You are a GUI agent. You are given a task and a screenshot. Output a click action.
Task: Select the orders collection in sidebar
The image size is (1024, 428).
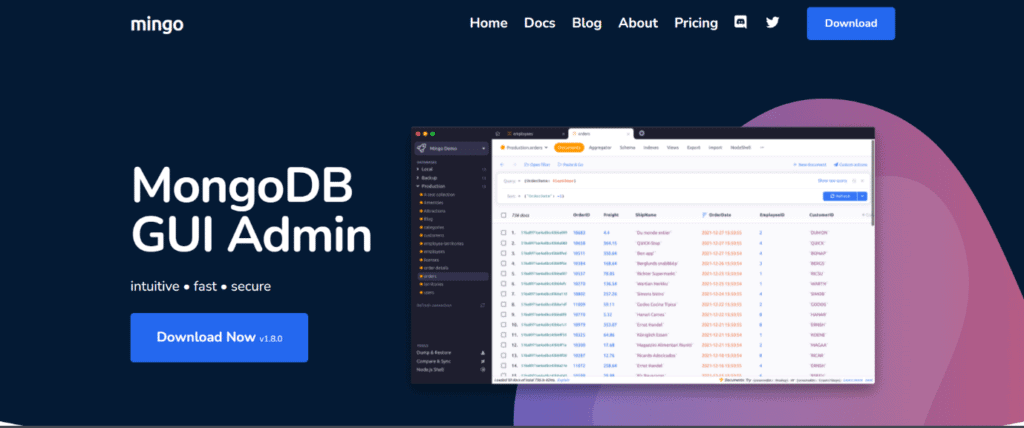[432, 276]
